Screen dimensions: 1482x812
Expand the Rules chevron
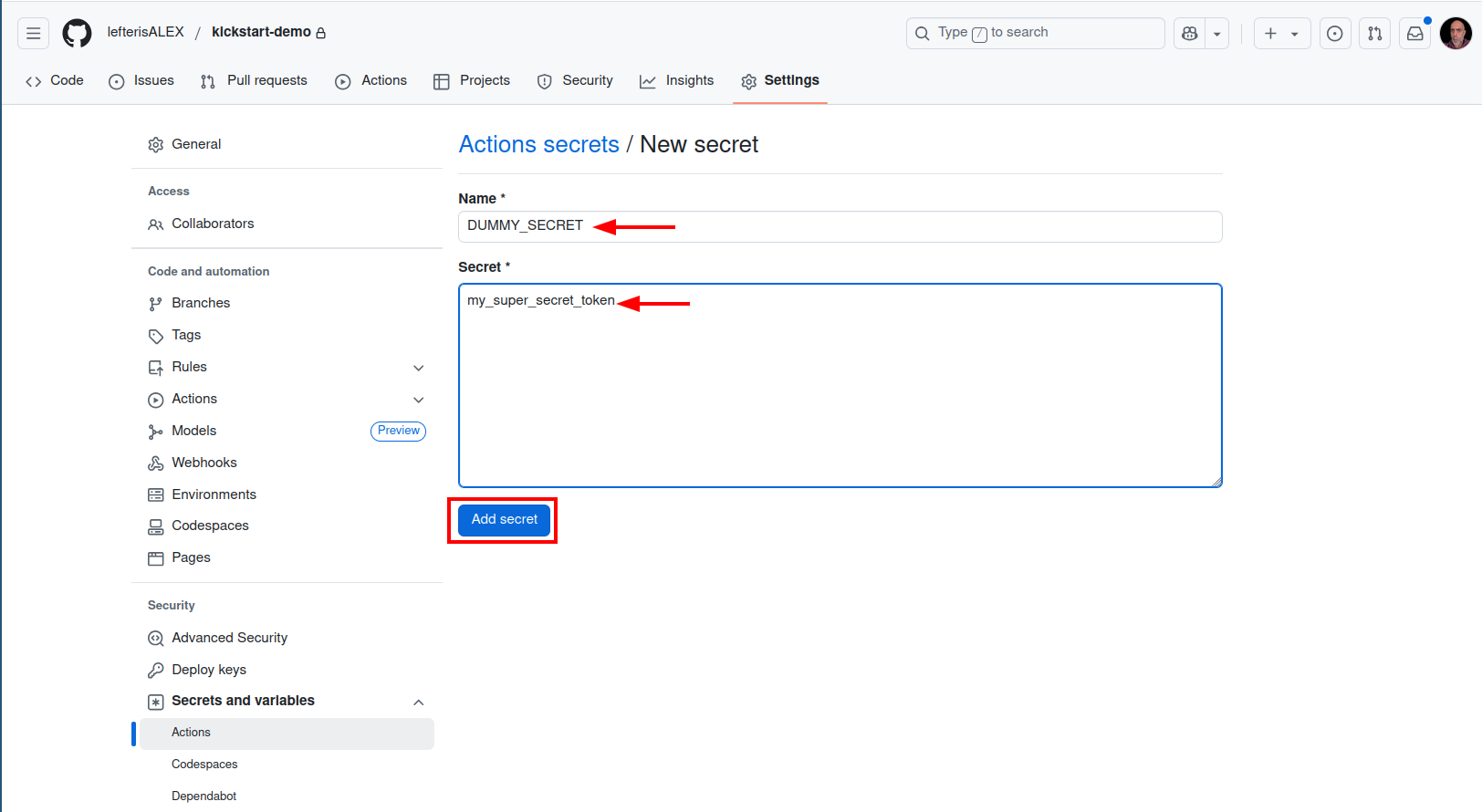click(x=419, y=368)
